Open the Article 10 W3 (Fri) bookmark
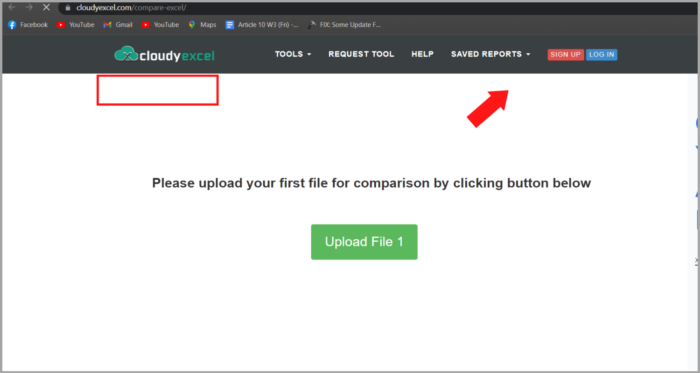Image resolution: width=700 pixels, height=373 pixels. click(x=262, y=25)
